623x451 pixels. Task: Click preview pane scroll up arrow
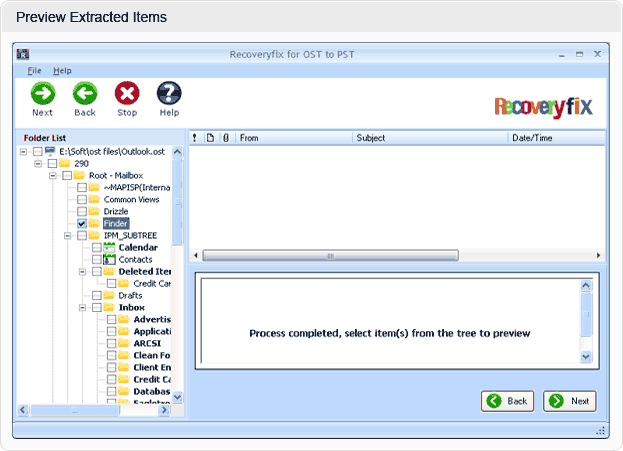coord(586,285)
